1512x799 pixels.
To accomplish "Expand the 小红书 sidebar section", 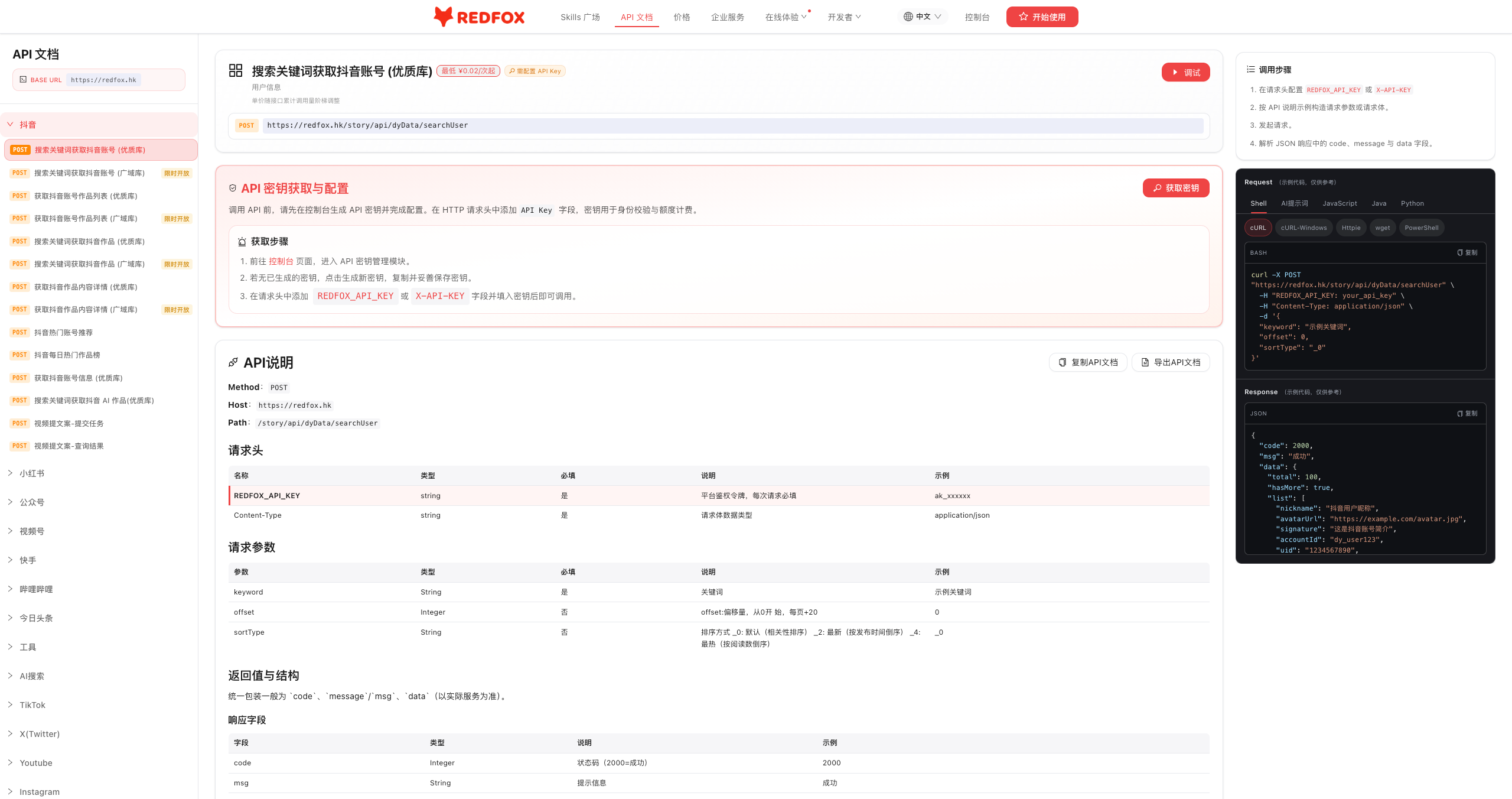I will coord(99,473).
